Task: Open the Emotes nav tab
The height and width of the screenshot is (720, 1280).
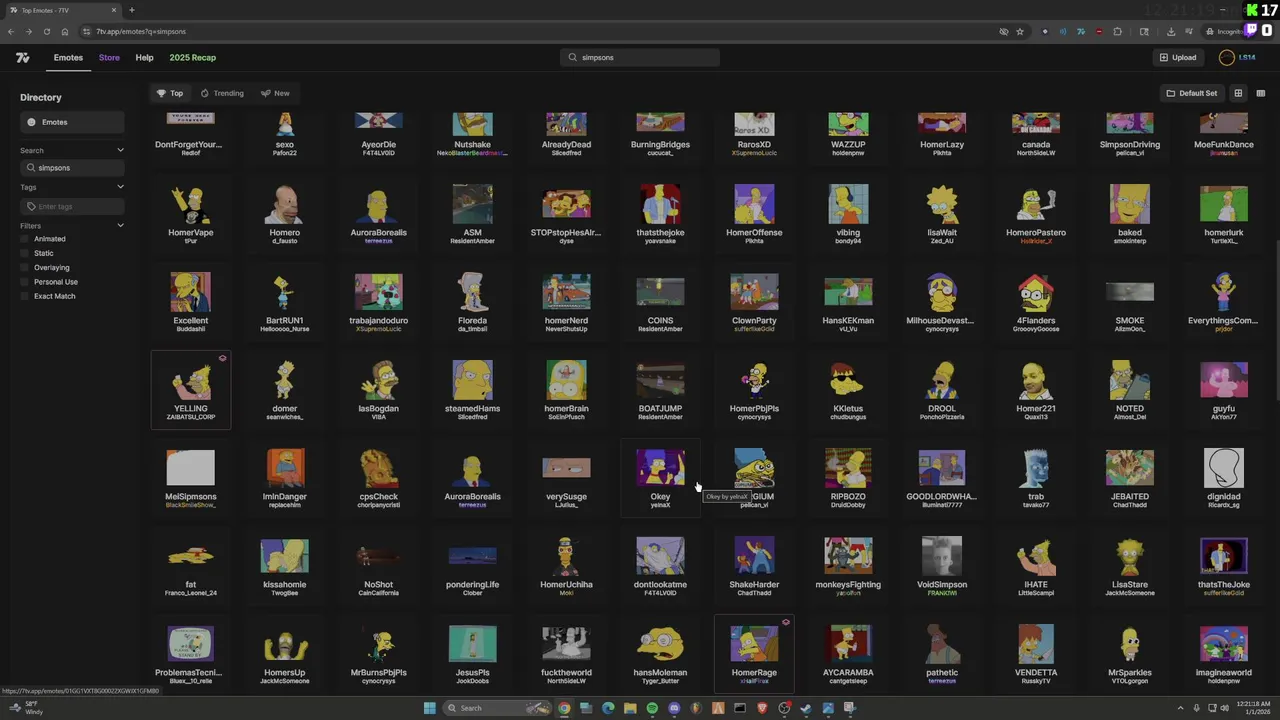Action: coord(68,58)
